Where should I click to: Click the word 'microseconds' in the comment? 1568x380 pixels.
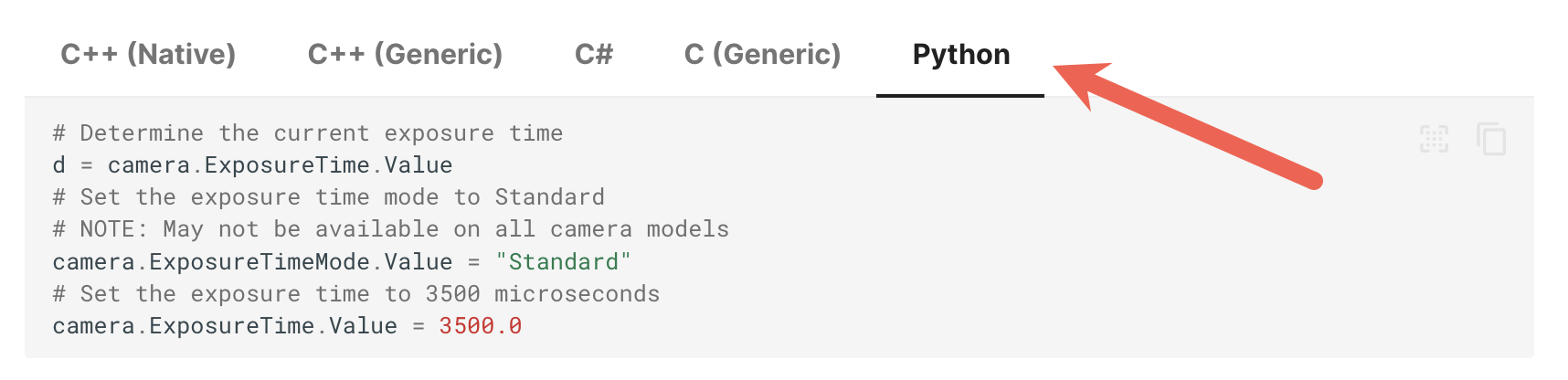(x=577, y=294)
